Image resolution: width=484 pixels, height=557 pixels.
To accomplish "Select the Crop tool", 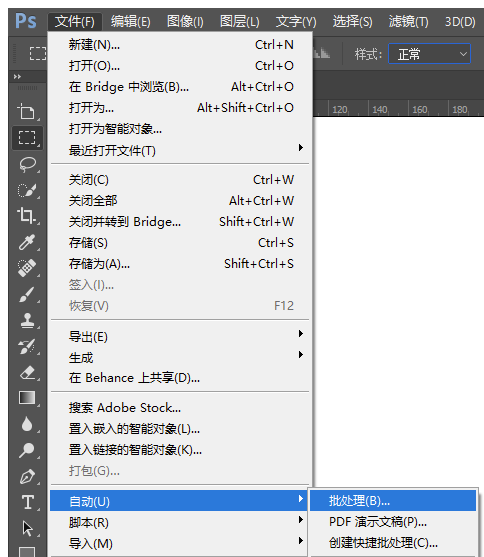I will pos(27,216).
